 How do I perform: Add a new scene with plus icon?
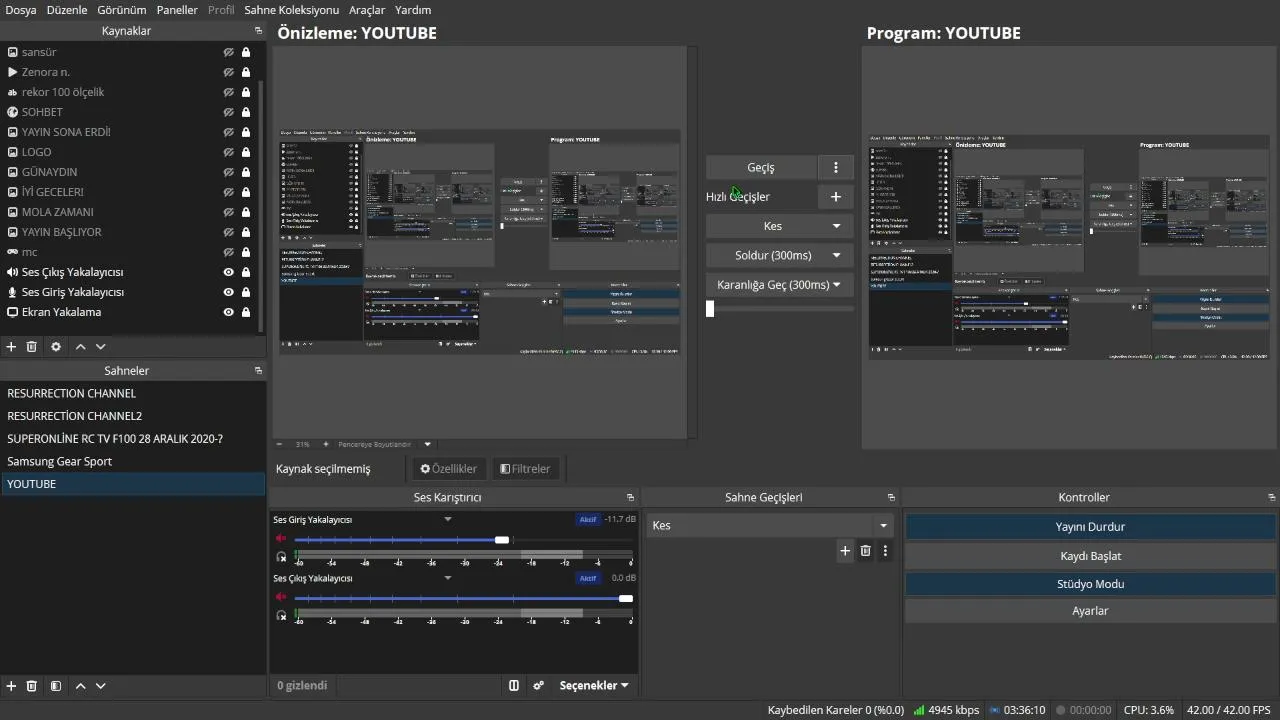coord(12,686)
